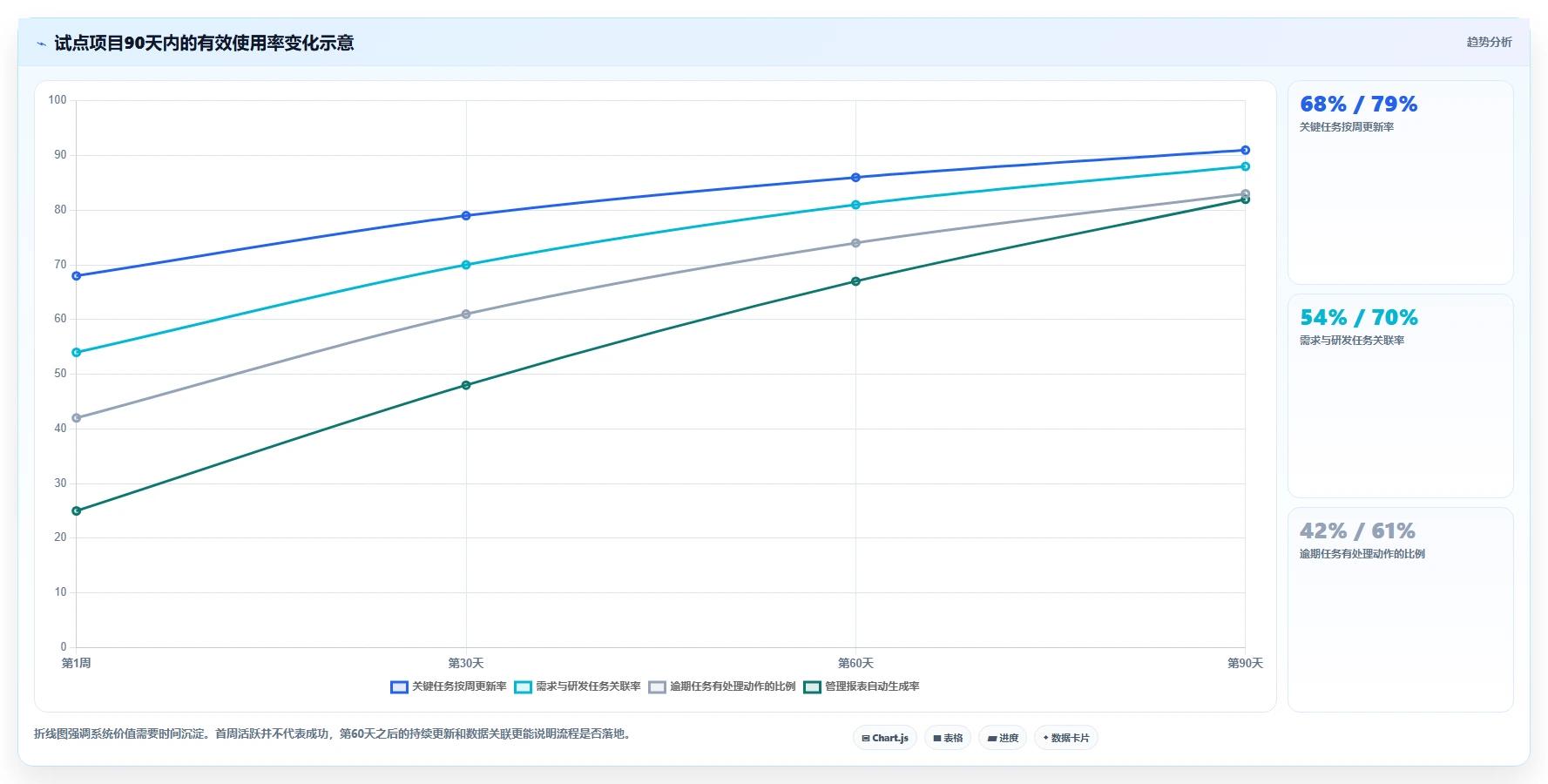Select the dark blue data point at 第1周
This screenshot has height=784, width=1548.
[x=77, y=276]
